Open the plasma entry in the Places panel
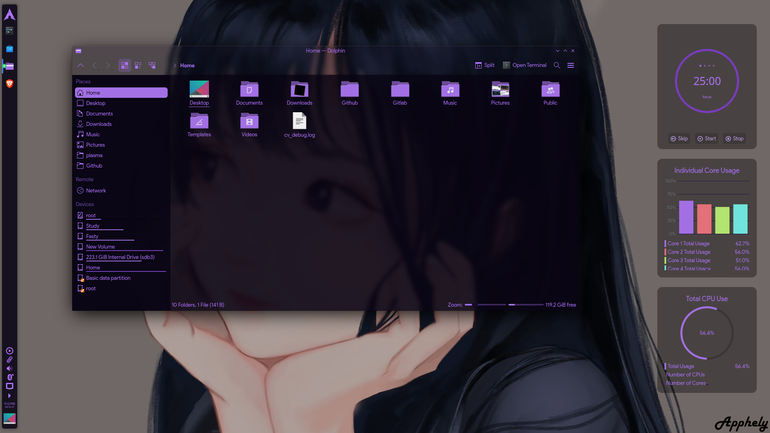 click(121, 155)
